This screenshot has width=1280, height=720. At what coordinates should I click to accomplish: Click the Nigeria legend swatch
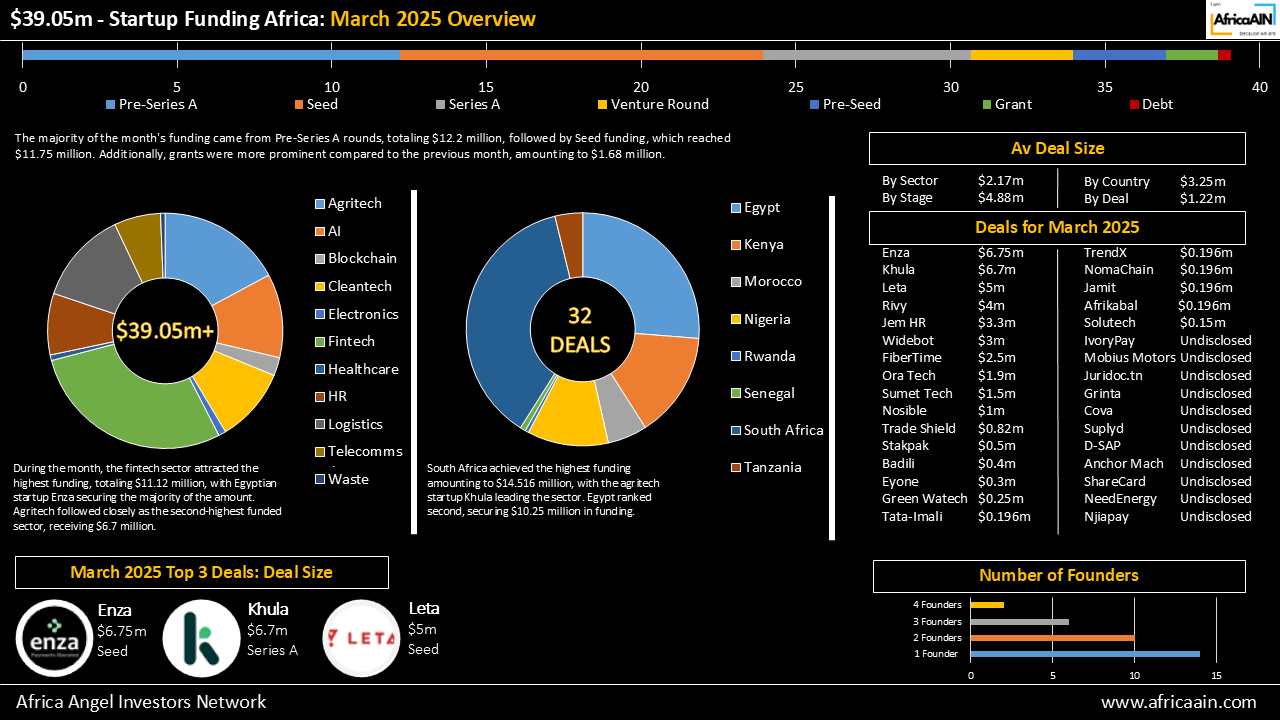pyautogui.click(x=735, y=320)
